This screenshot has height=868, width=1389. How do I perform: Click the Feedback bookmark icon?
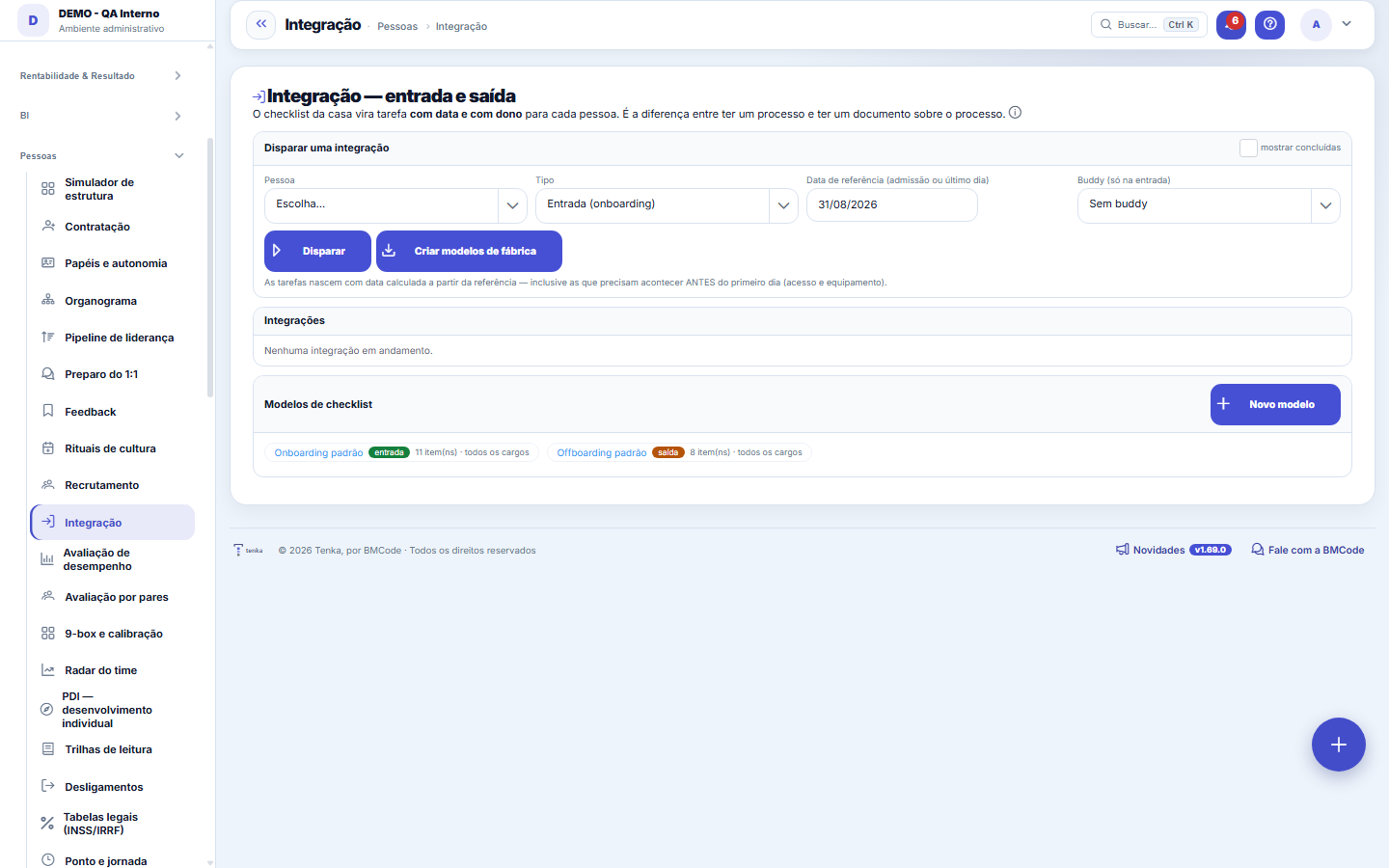pyautogui.click(x=48, y=412)
